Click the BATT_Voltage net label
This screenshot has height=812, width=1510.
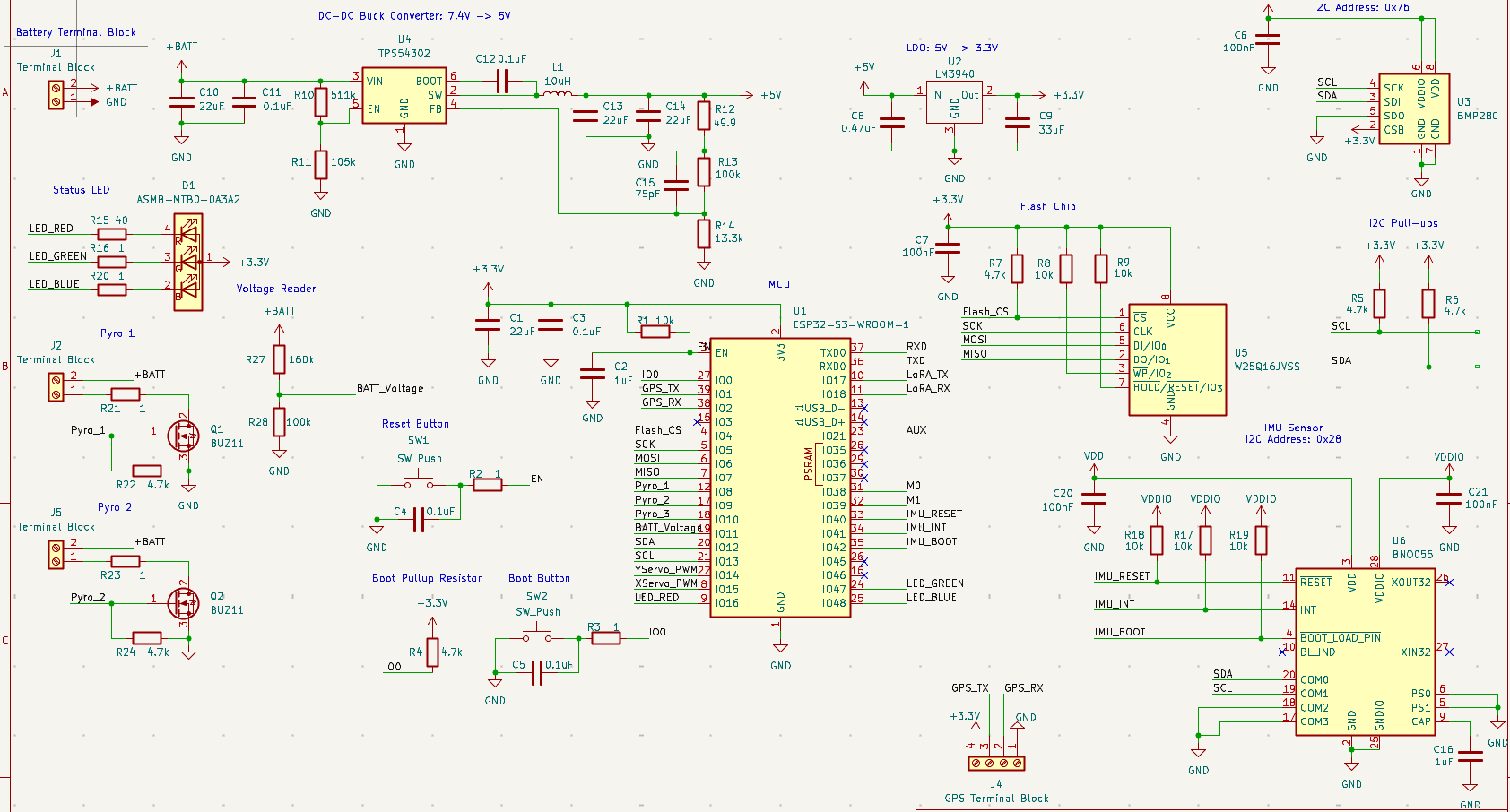388,388
